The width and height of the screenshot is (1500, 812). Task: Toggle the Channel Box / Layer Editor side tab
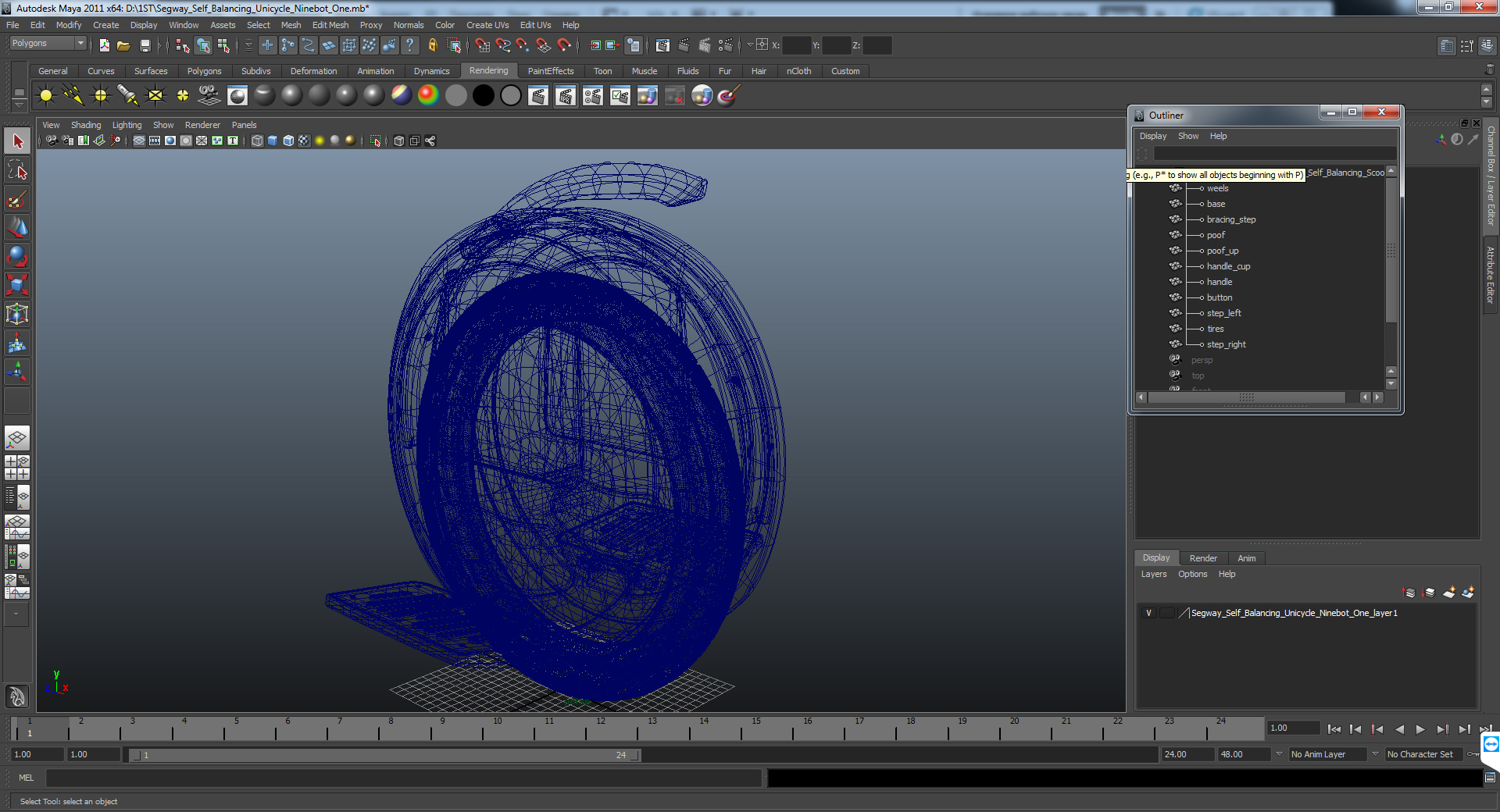[x=1491, y=176]
